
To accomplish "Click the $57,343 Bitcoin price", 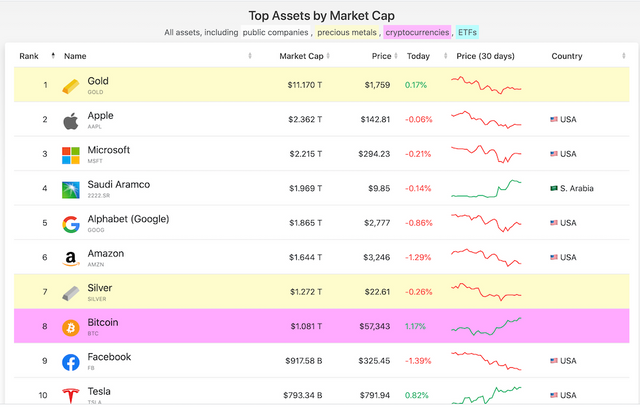I will (x=374, y=326).
